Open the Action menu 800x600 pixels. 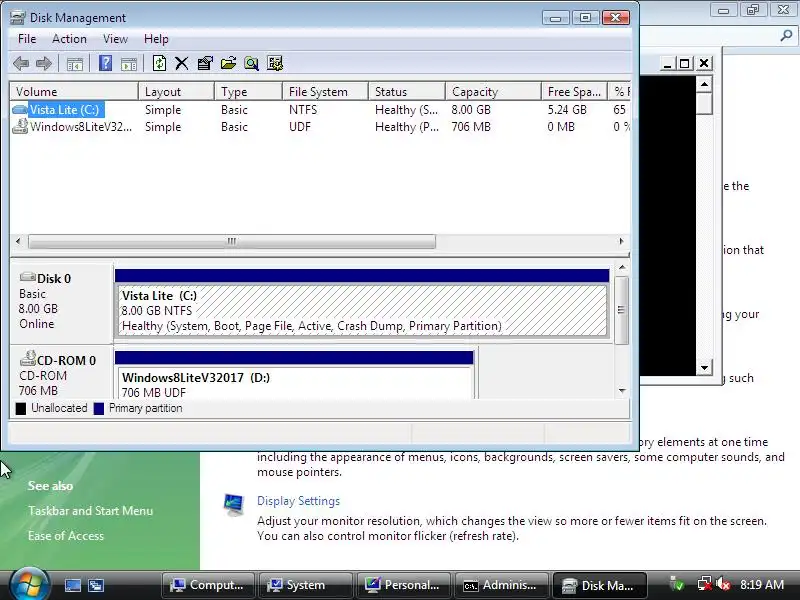[x=69, y=39]
